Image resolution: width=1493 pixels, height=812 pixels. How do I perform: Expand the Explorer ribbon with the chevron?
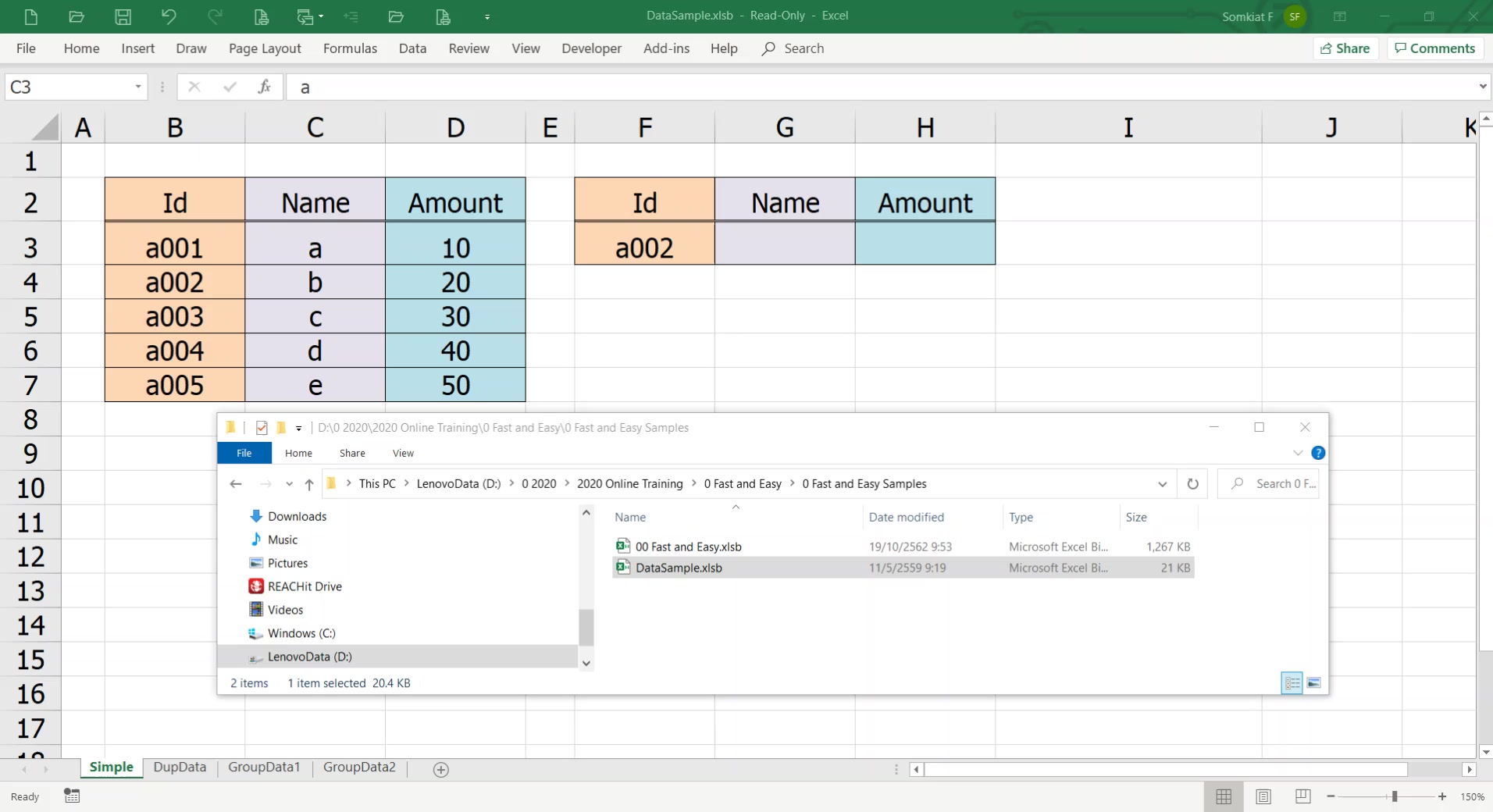[1298, 453]
